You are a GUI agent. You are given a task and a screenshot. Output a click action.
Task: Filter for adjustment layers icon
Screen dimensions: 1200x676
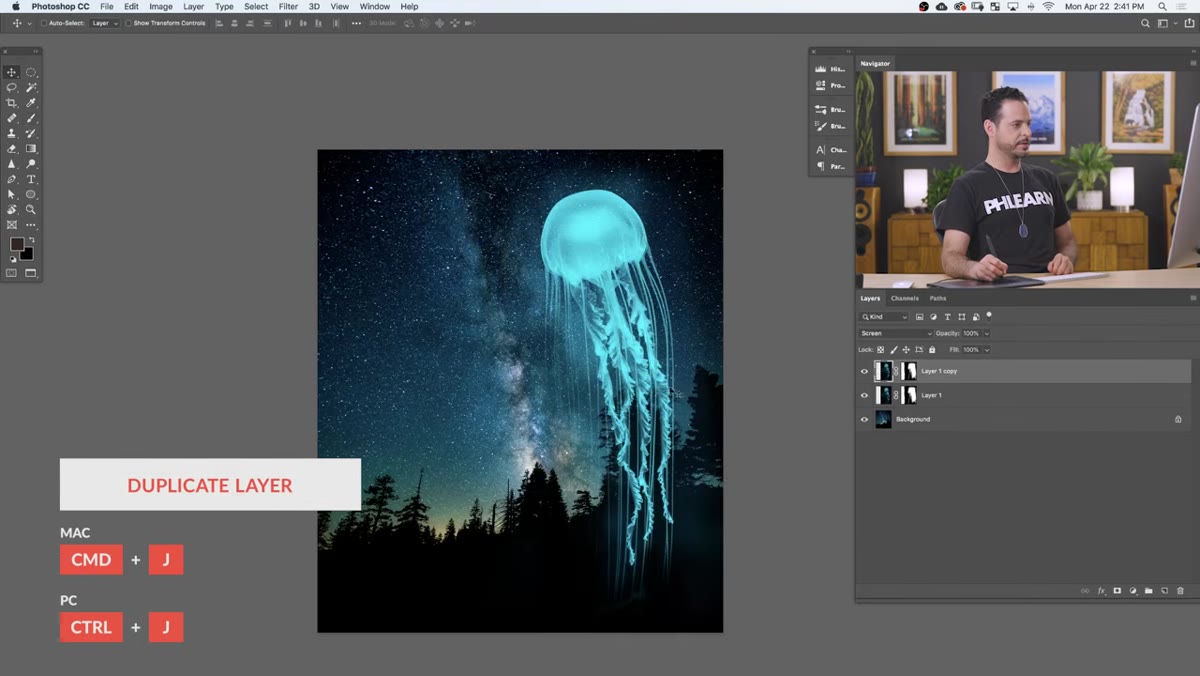pos(934,317)
